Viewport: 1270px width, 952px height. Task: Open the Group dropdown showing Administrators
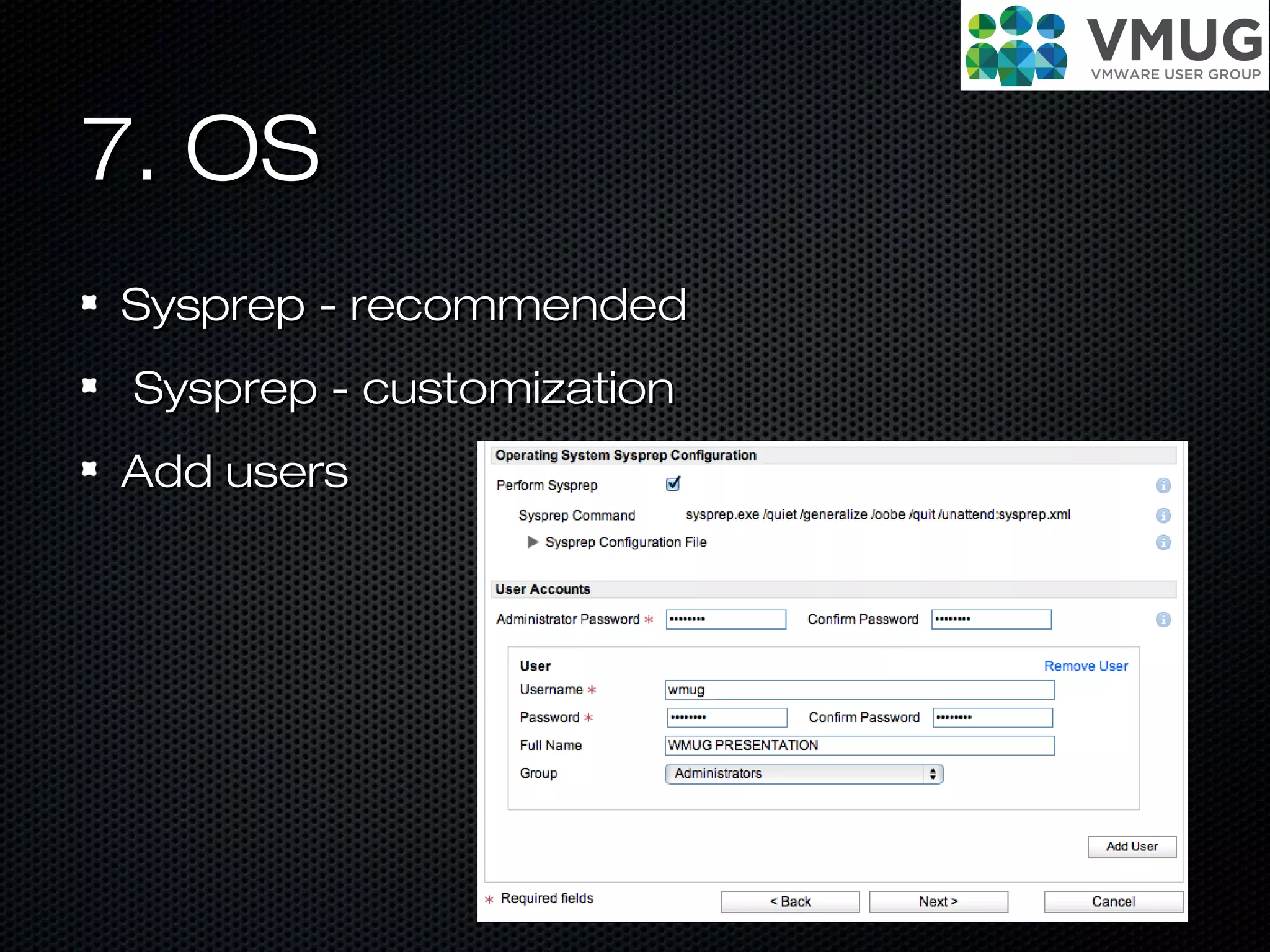tap(804, 773)
